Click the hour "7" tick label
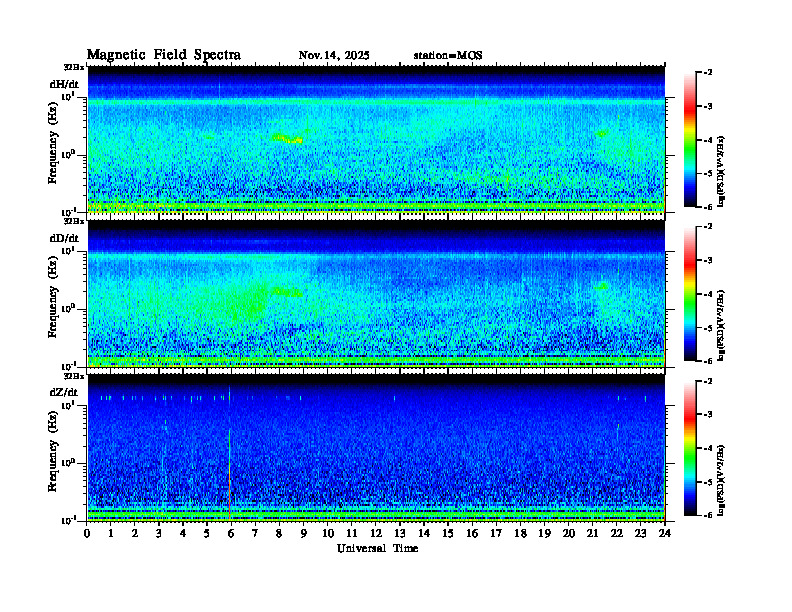This screenshot has width=792, height=612. pyautogui.click(x=255, y=533)
